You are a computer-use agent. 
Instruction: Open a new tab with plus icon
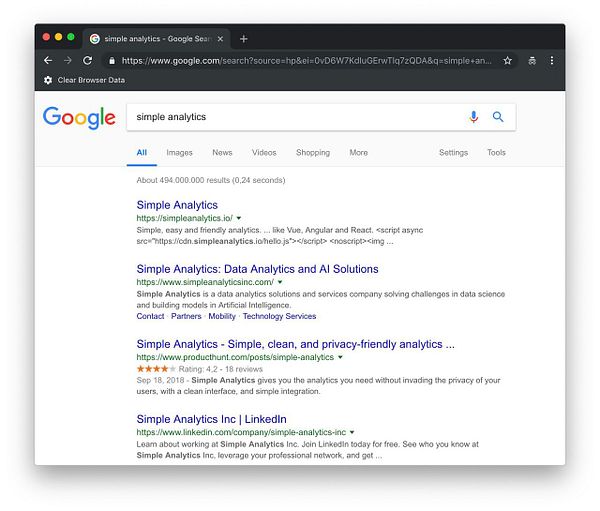pyautogui.click(x=244, y=39)
